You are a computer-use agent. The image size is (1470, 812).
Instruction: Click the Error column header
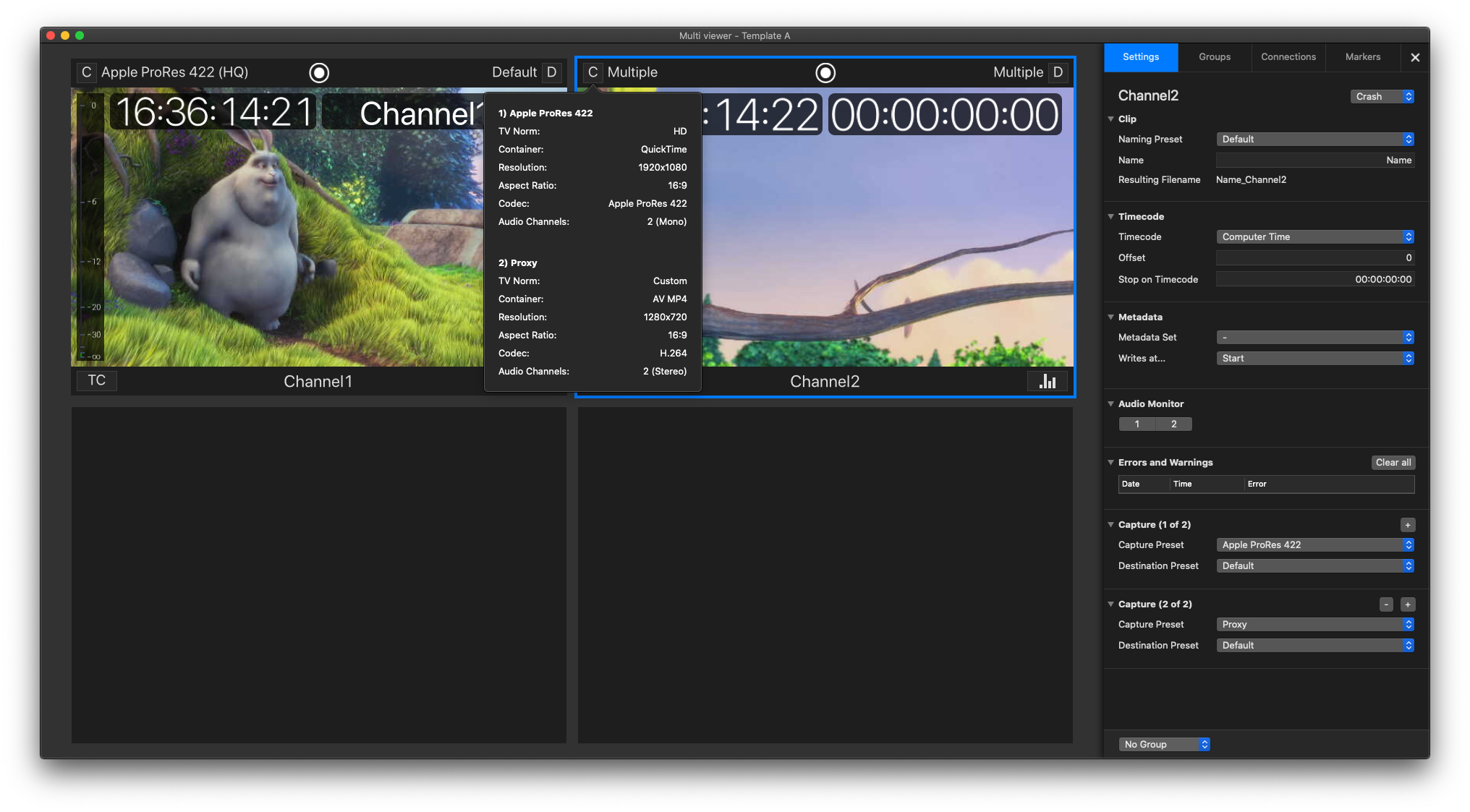point(1329,484)
